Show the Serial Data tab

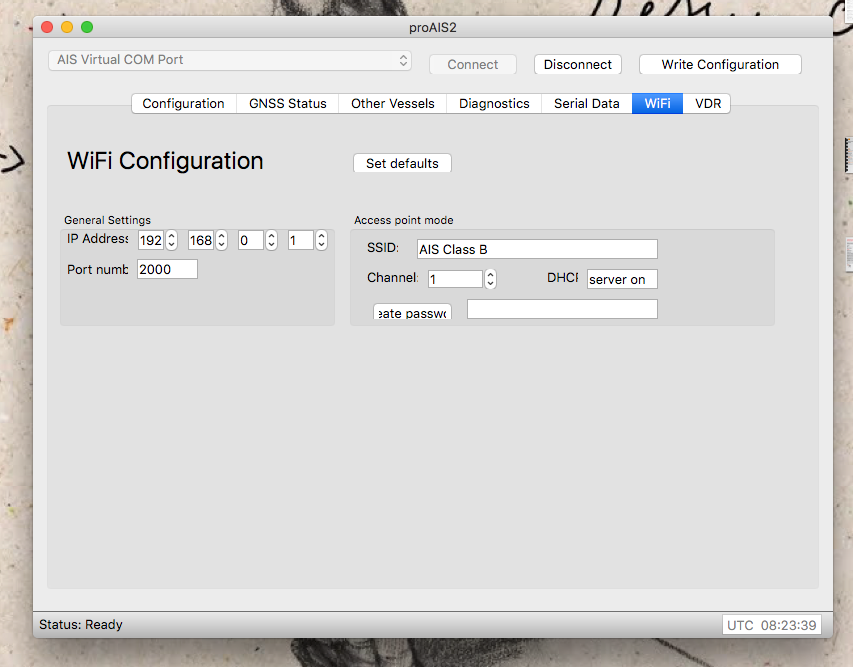pyautogui.click(x=586, y=103)
